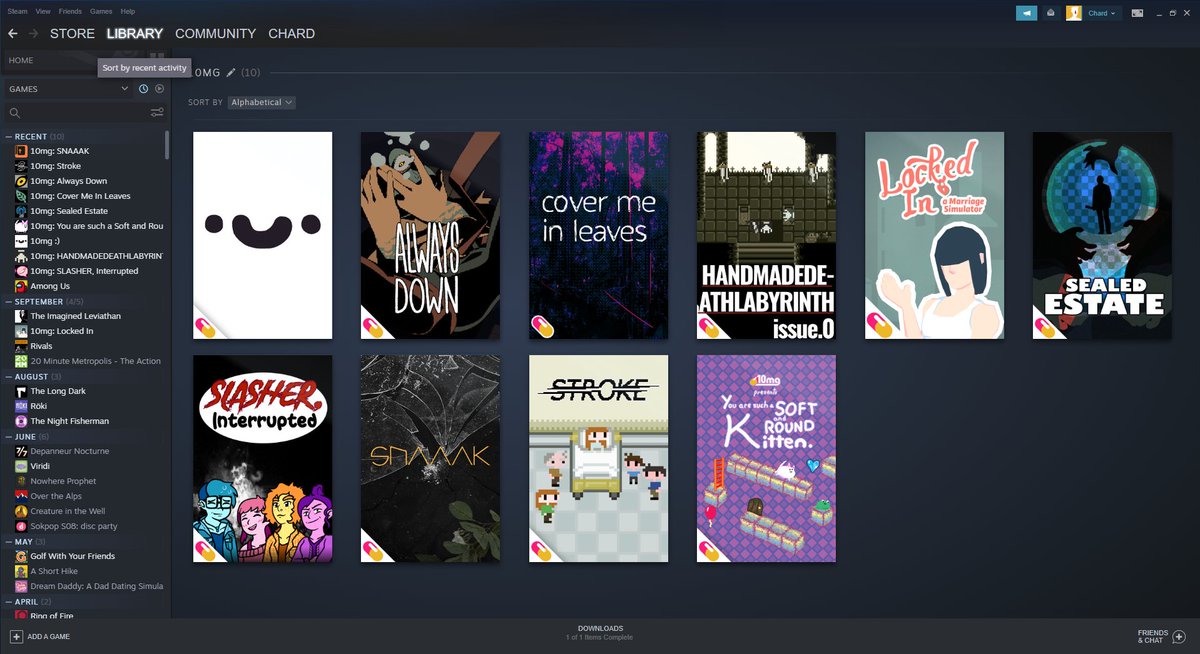Open the Games menu
Image resolution: width=1200 pixels, height=654 pixels.
coord(101,11)
